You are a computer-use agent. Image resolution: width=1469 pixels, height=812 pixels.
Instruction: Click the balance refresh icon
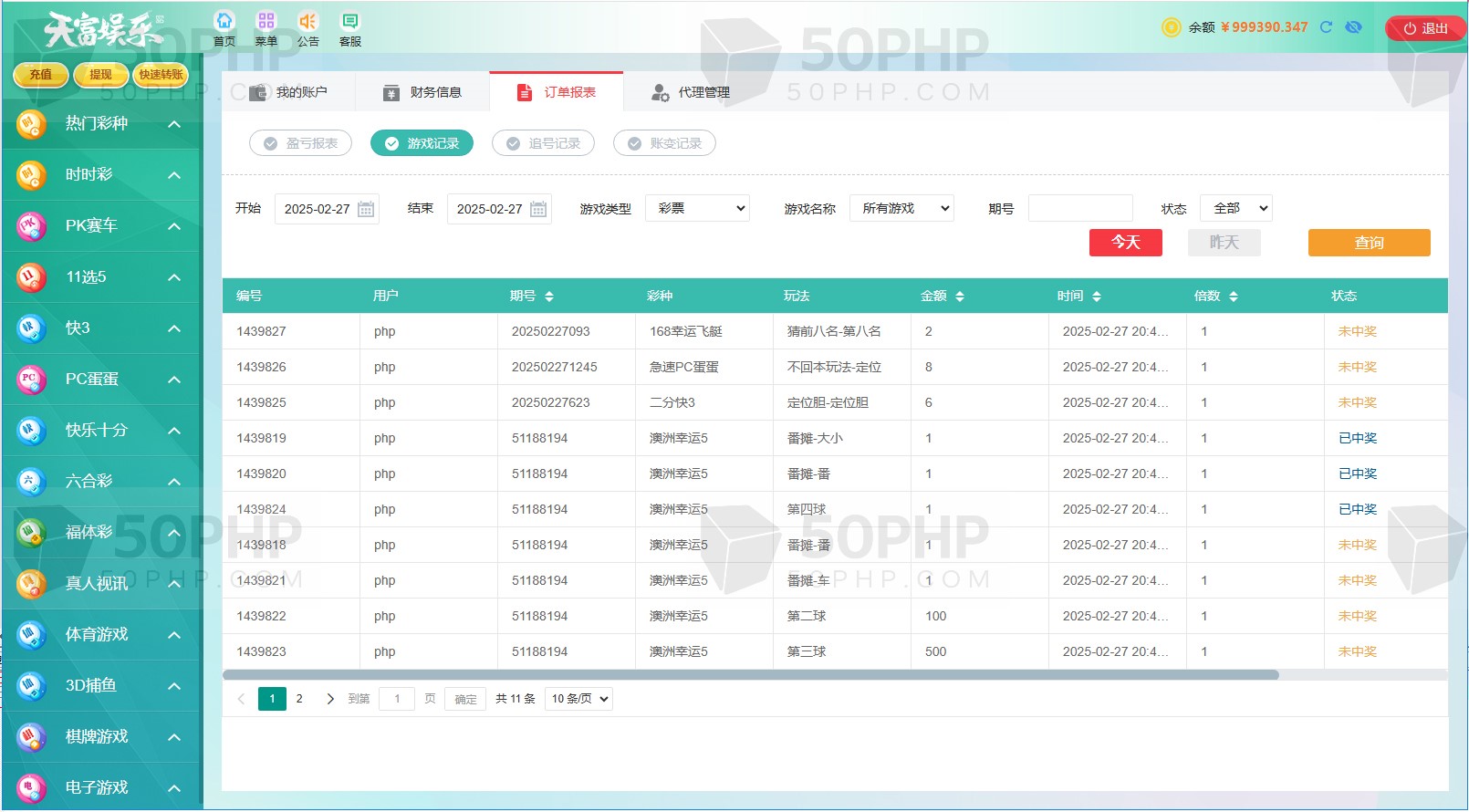1326,27
